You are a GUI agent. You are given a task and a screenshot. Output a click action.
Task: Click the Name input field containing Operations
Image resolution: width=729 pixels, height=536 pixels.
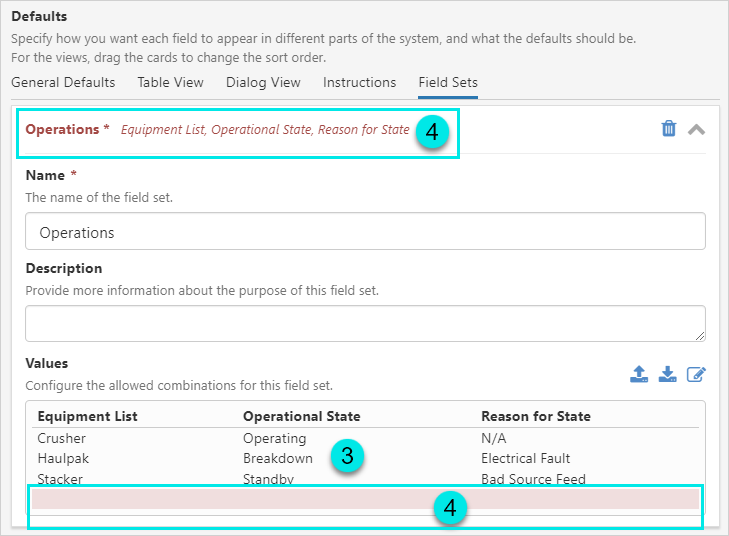(x=365, y=232)
